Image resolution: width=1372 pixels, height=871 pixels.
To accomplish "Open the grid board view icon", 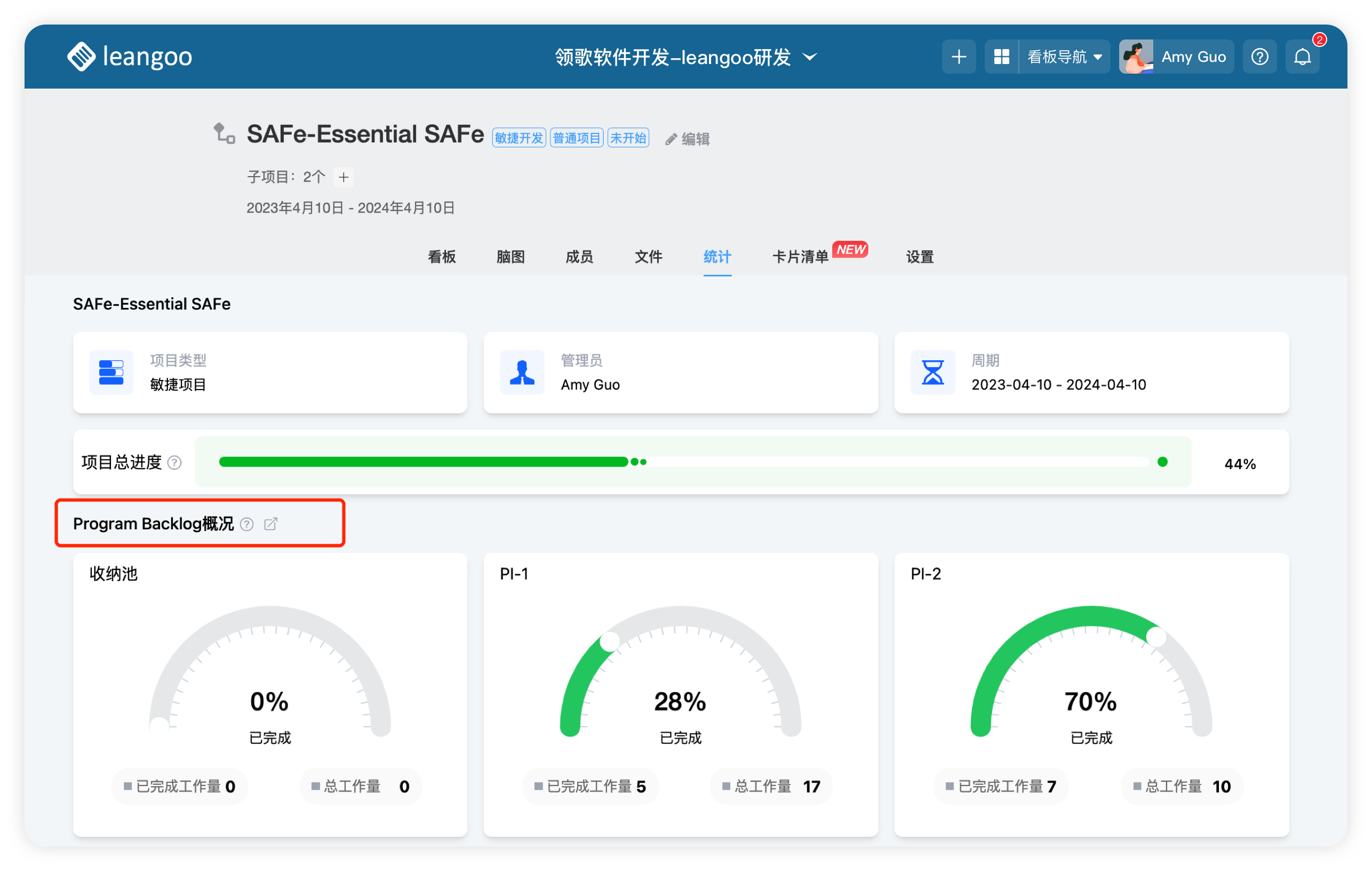I will (x=1001, y=57).
